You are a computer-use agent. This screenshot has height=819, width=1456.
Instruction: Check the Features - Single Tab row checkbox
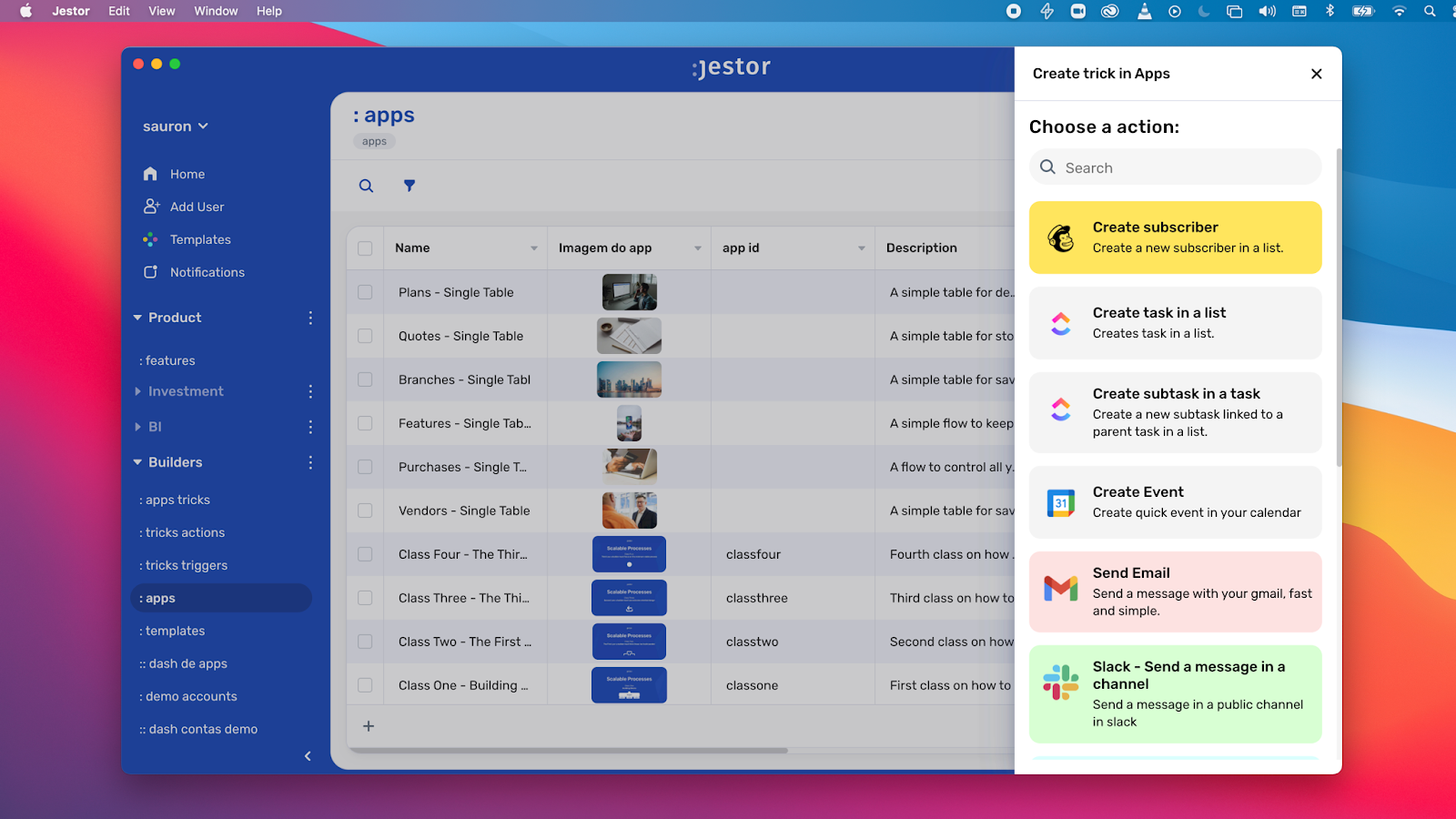click(x=365, y=423)
